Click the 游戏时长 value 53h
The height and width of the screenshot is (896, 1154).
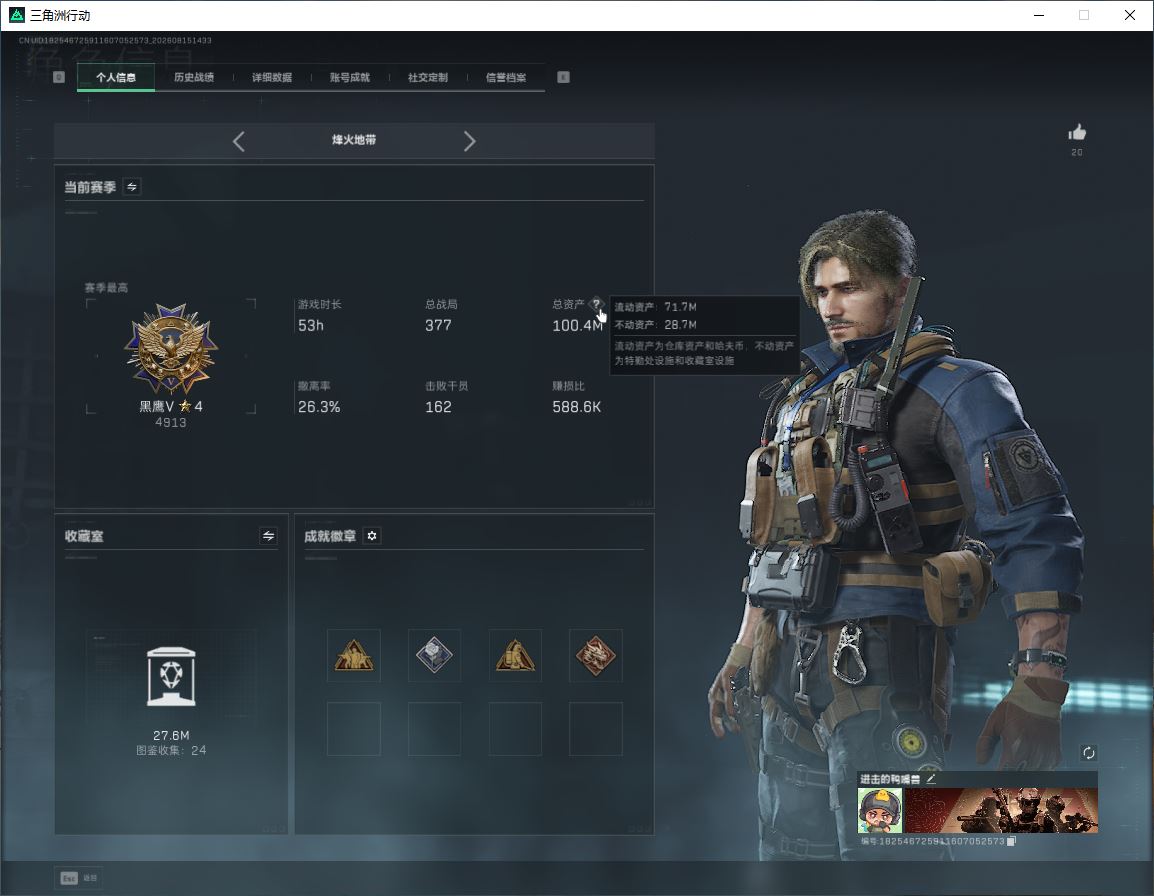311,325
